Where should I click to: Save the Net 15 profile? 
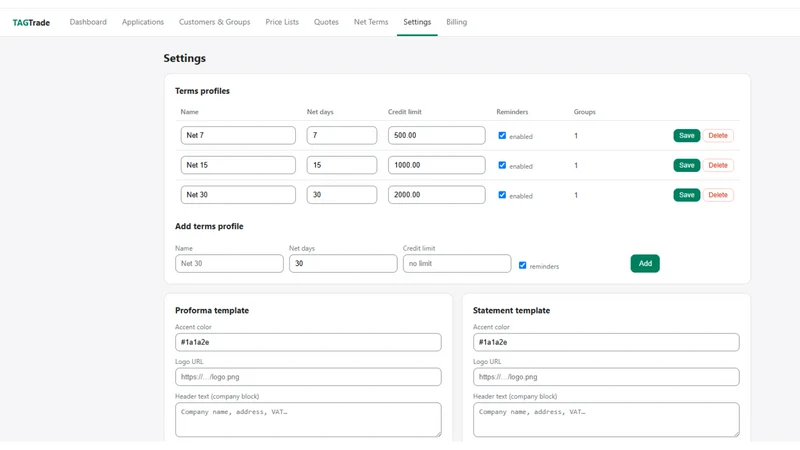(x=687, y=165)
